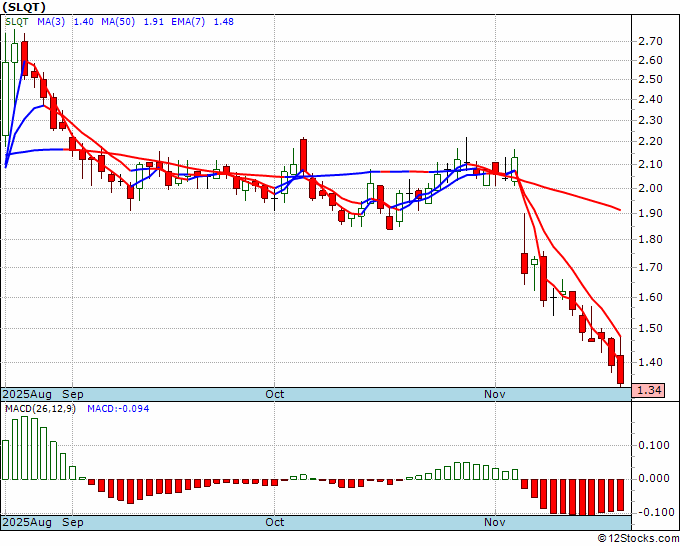
Task: Click the 1.80 price axis label
Action: tap(651, 239)
